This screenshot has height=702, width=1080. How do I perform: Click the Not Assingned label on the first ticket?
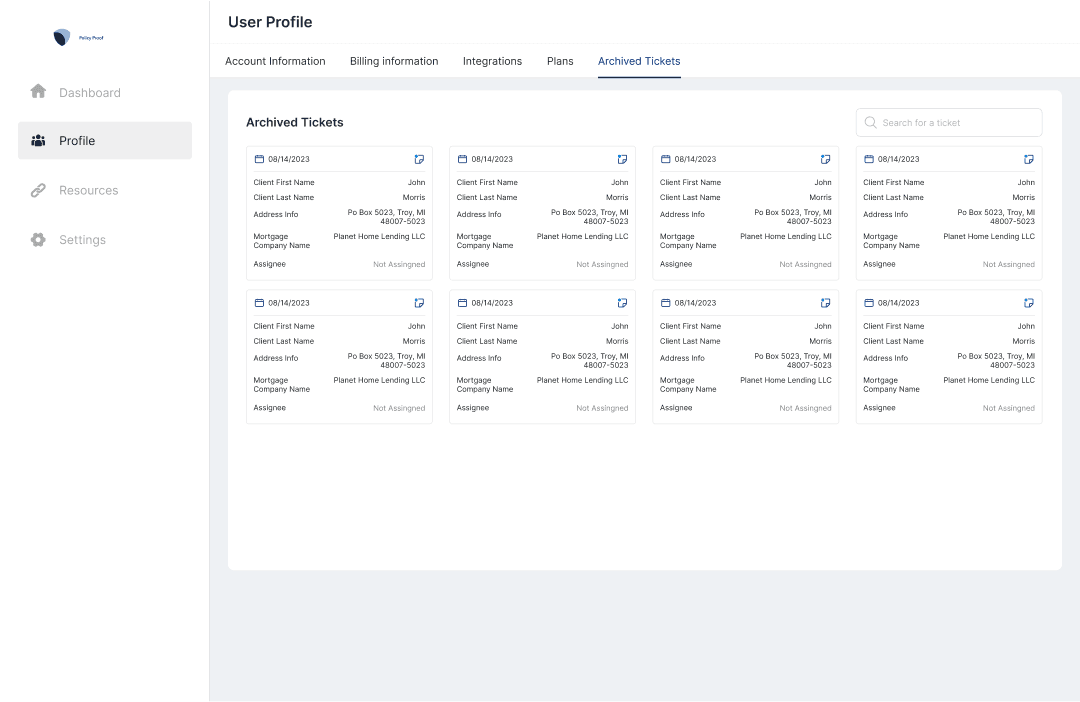click(x=399, y=264)
